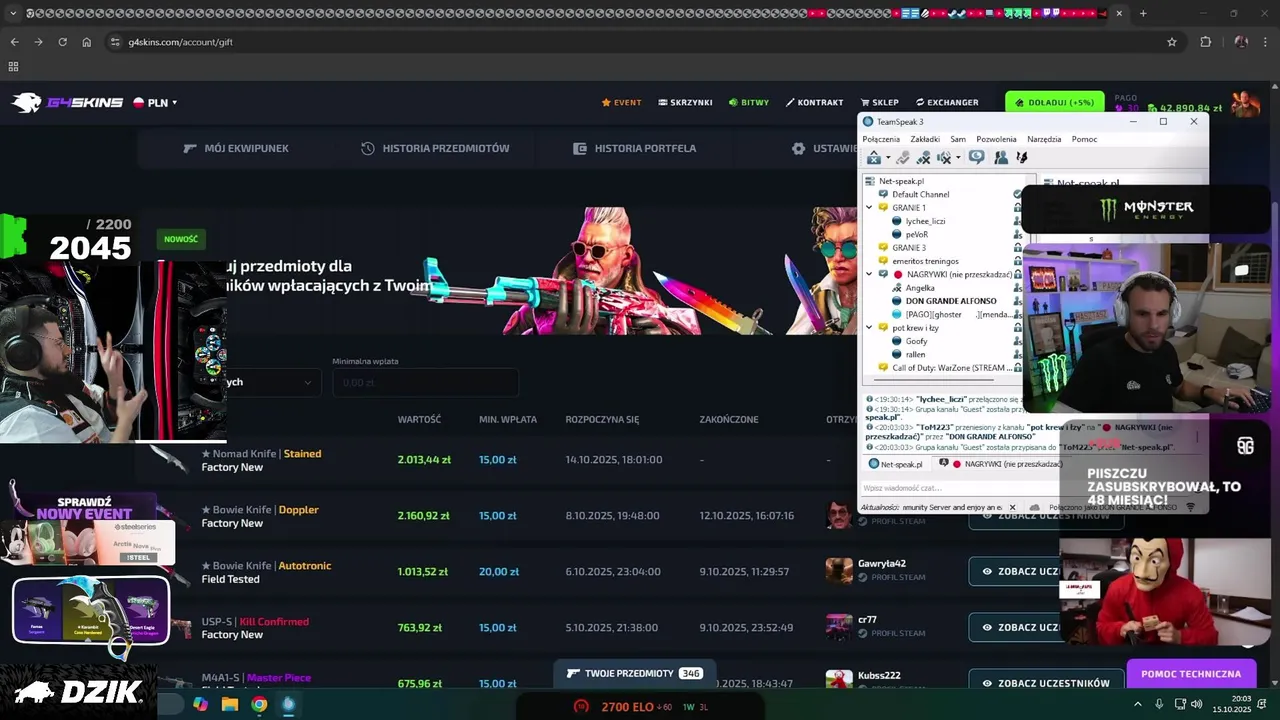Open POMOC TECHNICZNA support button
This screenshot has width=1280, height=720.
tap(1190, 674)
